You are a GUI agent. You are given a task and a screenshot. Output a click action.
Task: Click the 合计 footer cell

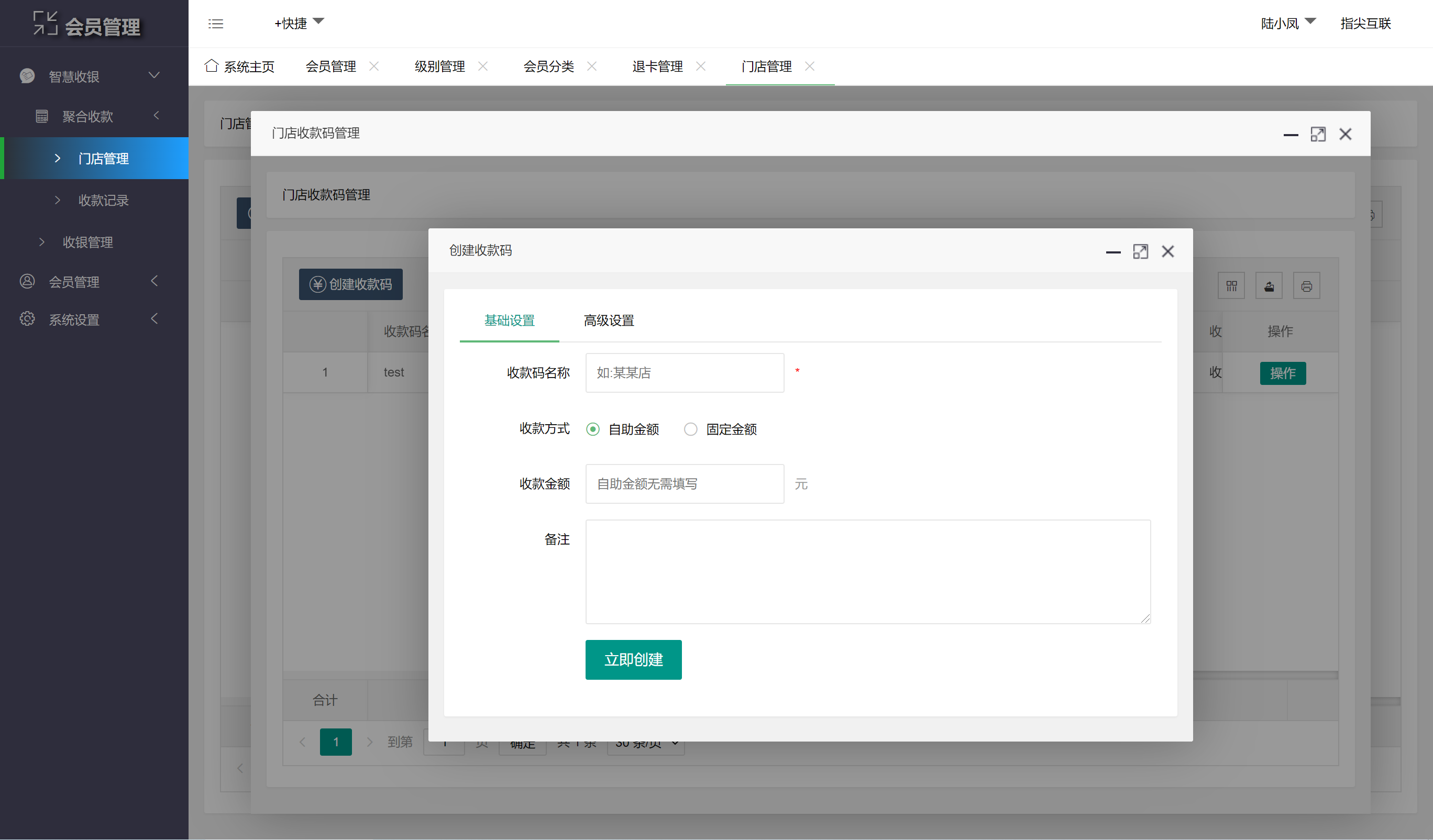[325, 700]
